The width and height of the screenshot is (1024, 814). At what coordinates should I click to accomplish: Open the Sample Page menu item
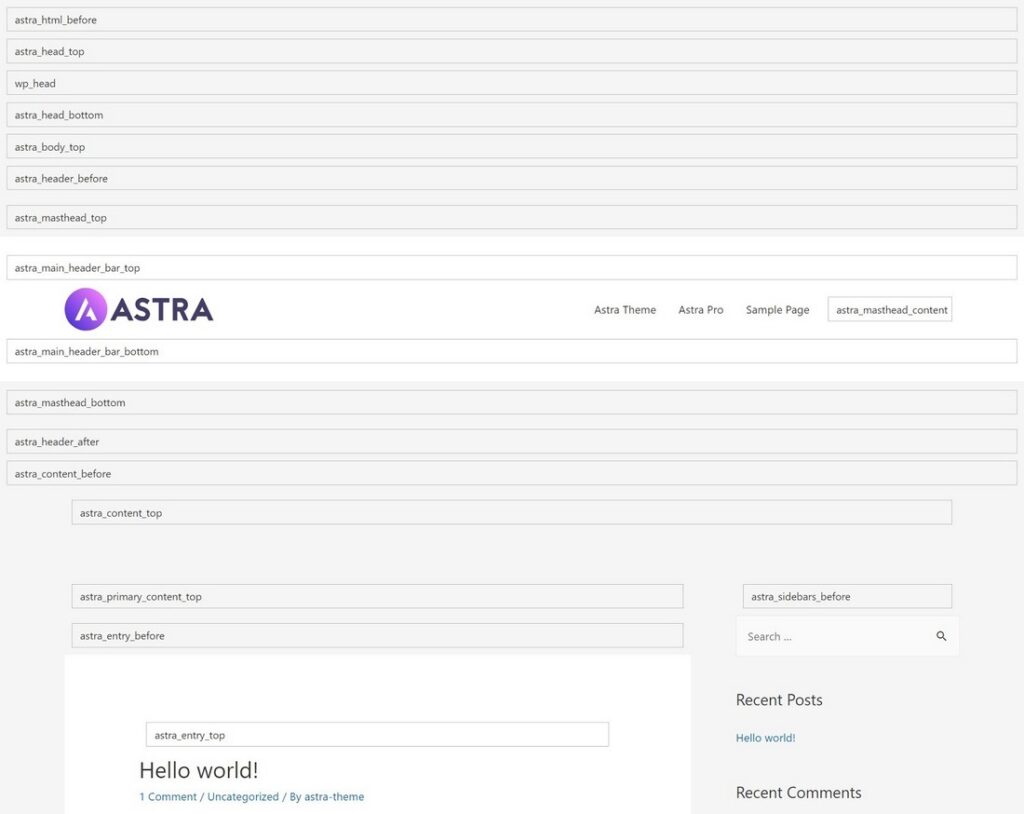(x=777, y=310)
